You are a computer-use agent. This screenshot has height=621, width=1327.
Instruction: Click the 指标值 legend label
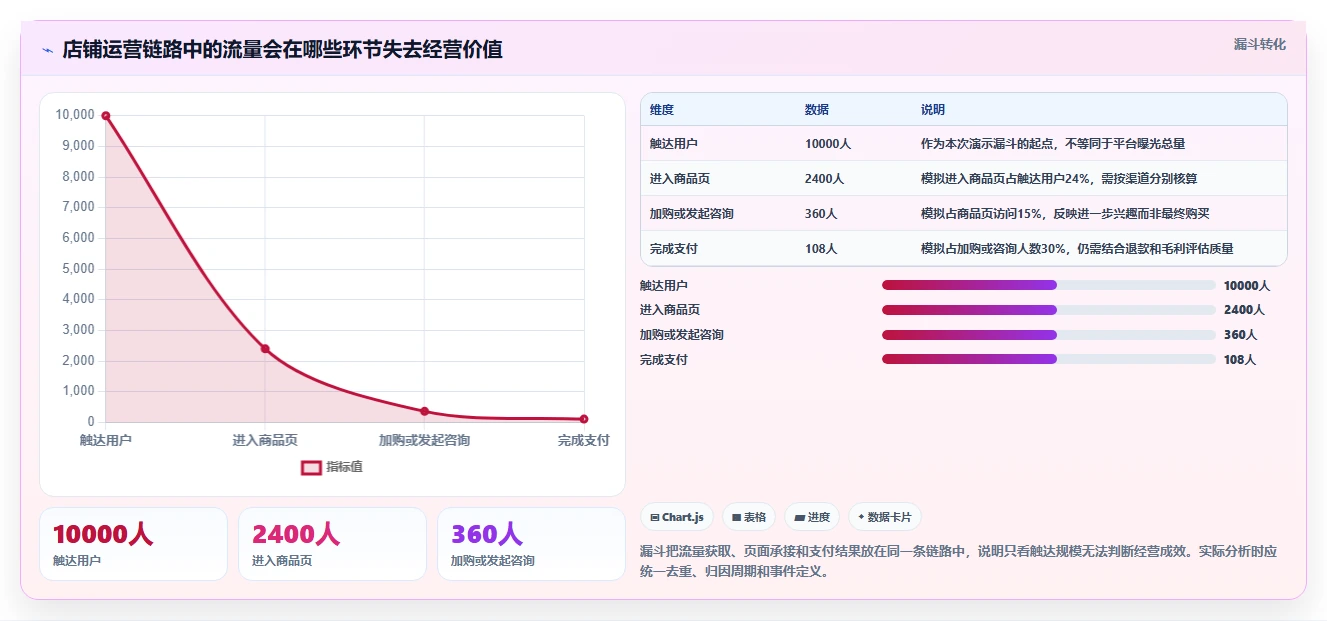click(x=344, y=467)
